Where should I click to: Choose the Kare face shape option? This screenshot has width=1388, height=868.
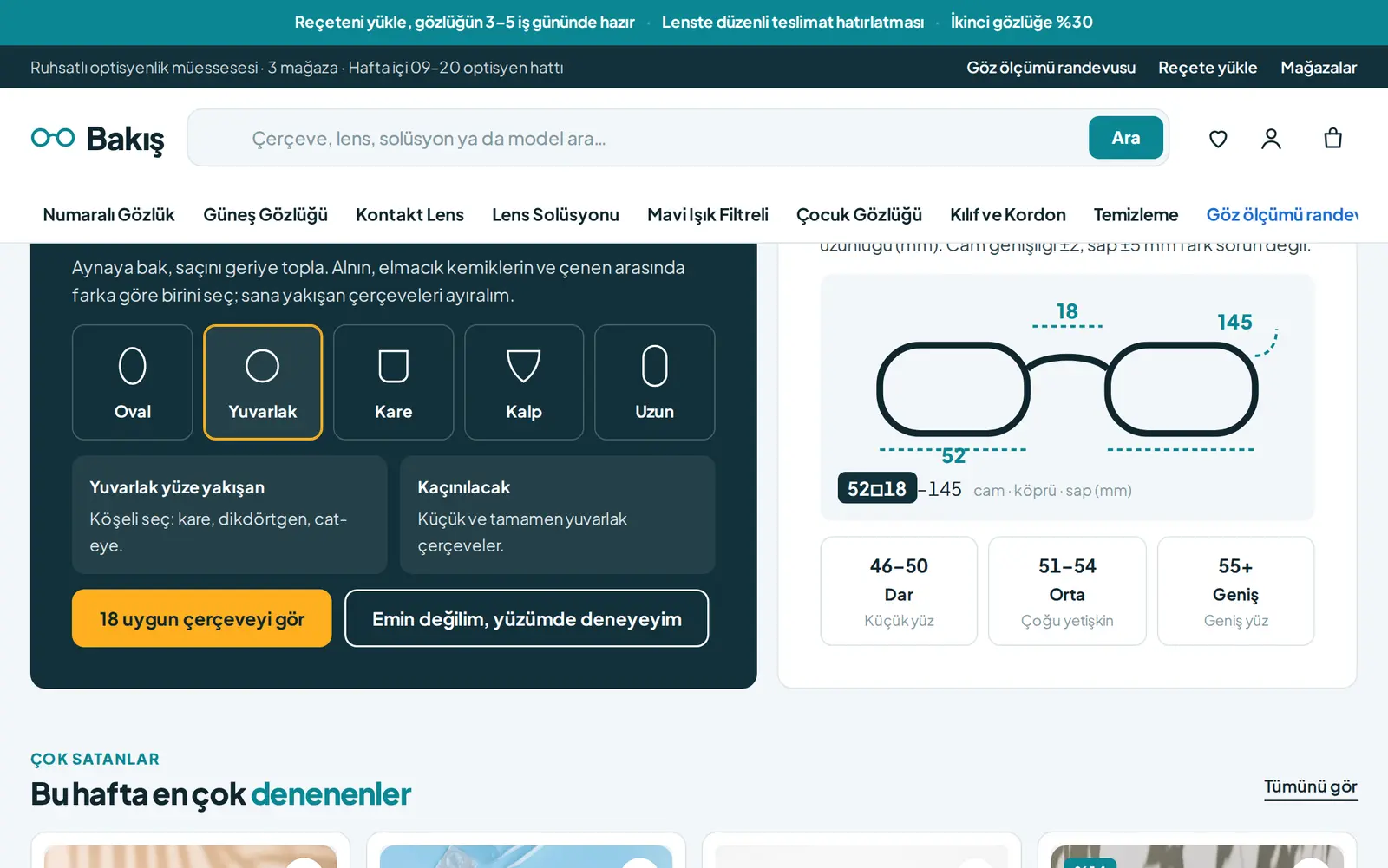394,382
